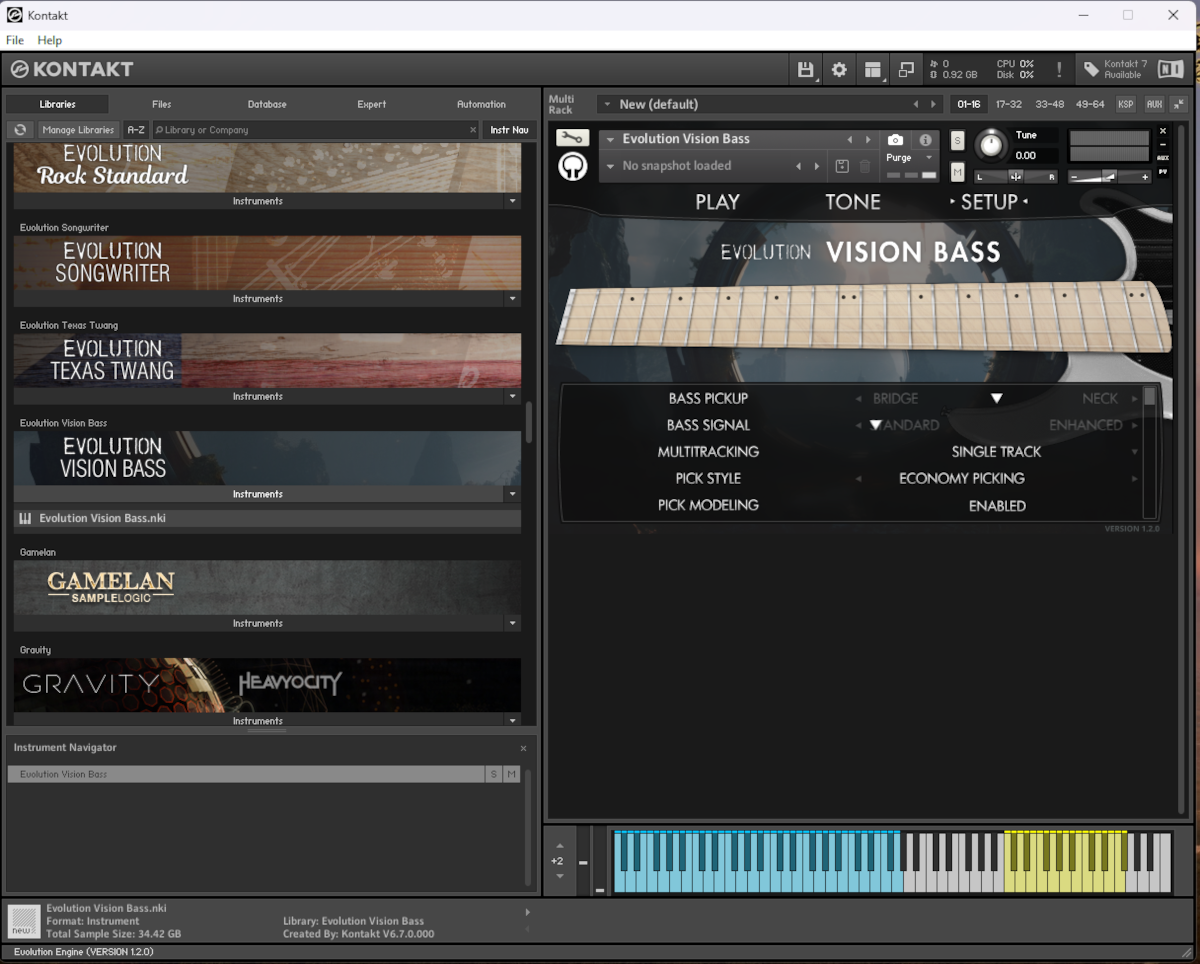Image resolution: width=1200 pixels, height=964 pixels.
Task: Open the instrument name dropdown arrow
Action: pyautogui.click(x=610, y=139)
